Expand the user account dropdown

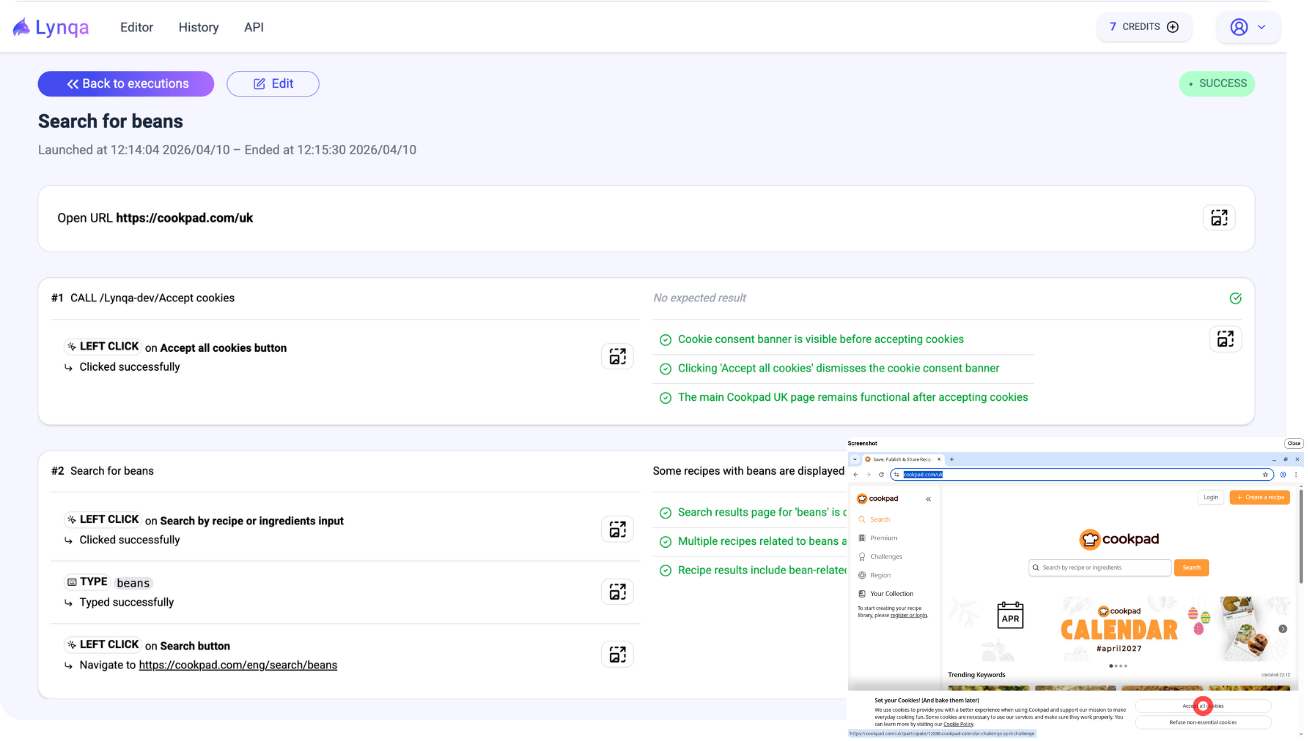(1248, 27)
